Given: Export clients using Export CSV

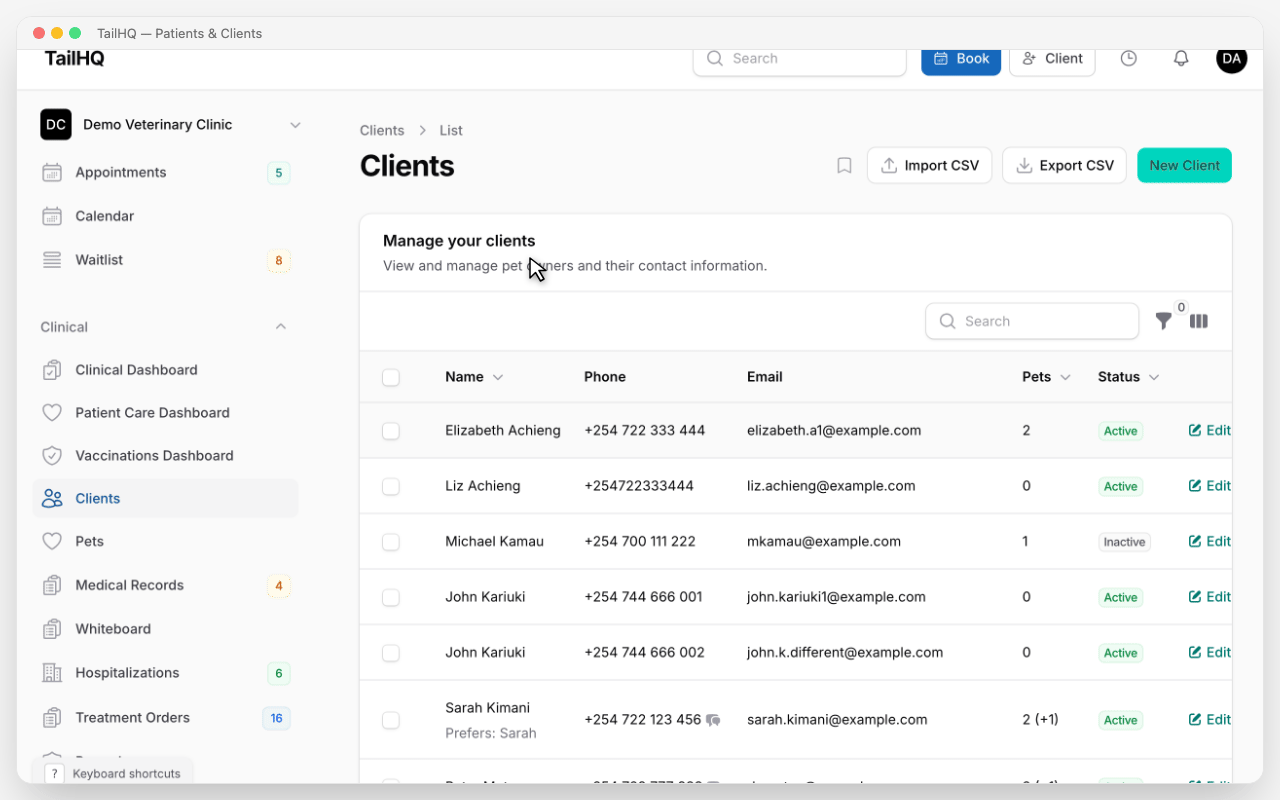Looking at the screenshot, I should click(1064, 165).
